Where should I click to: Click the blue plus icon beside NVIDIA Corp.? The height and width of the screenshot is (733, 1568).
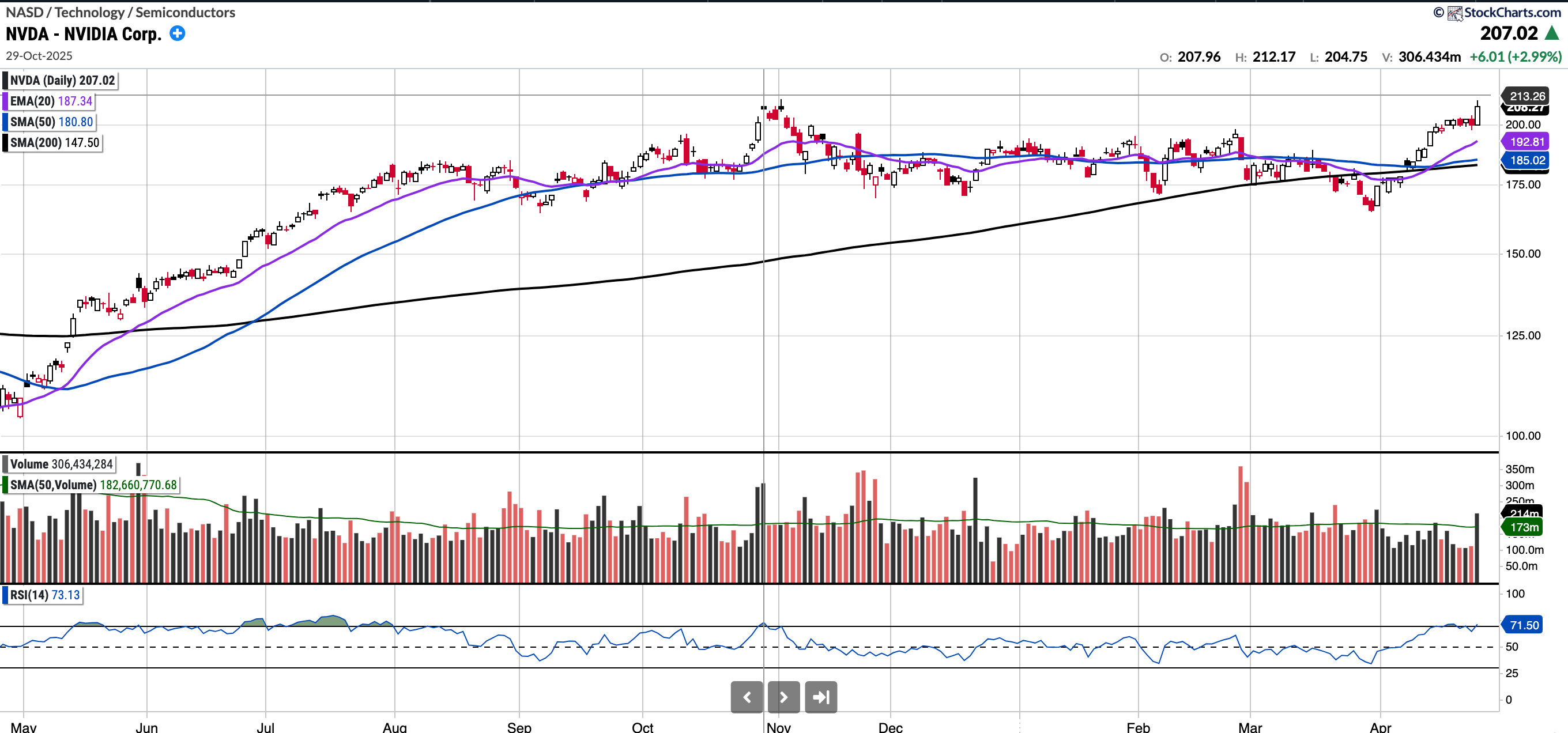177,33
